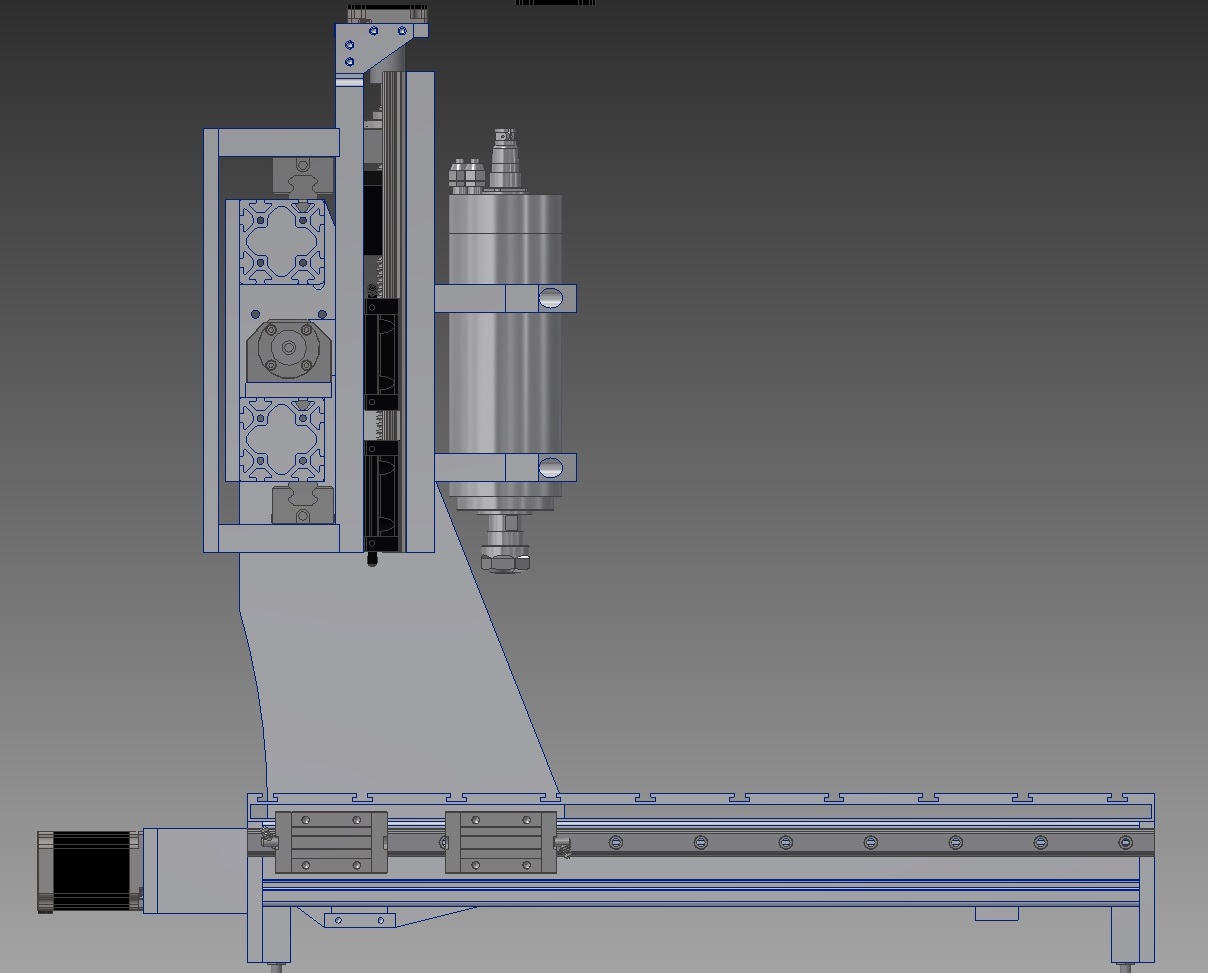
Task: Click the ball screw bearing housing between extrusions
Action: [288, 348]
